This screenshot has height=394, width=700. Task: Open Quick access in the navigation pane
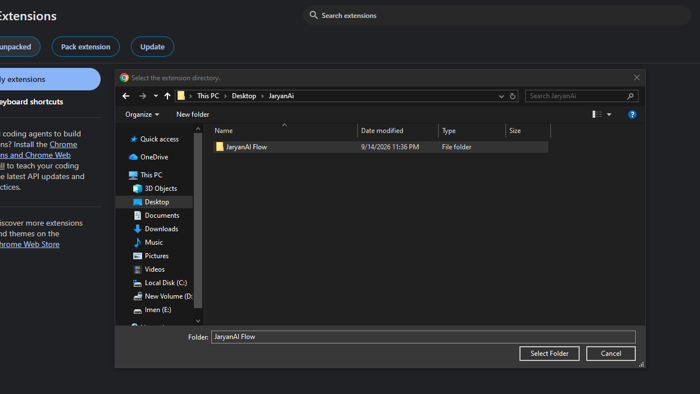coord(154,139)
